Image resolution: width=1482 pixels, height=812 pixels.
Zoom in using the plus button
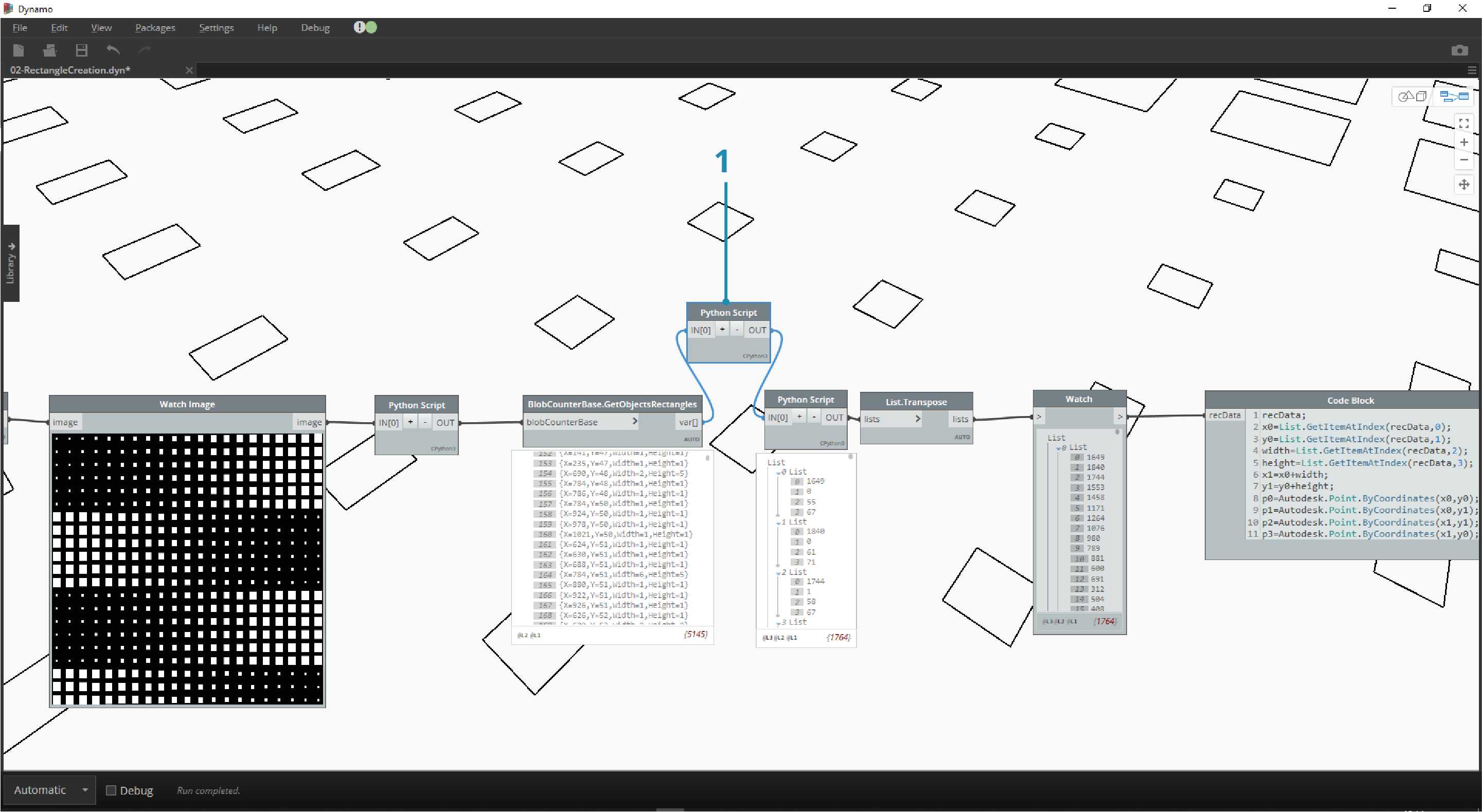(x=1464, y=142)
